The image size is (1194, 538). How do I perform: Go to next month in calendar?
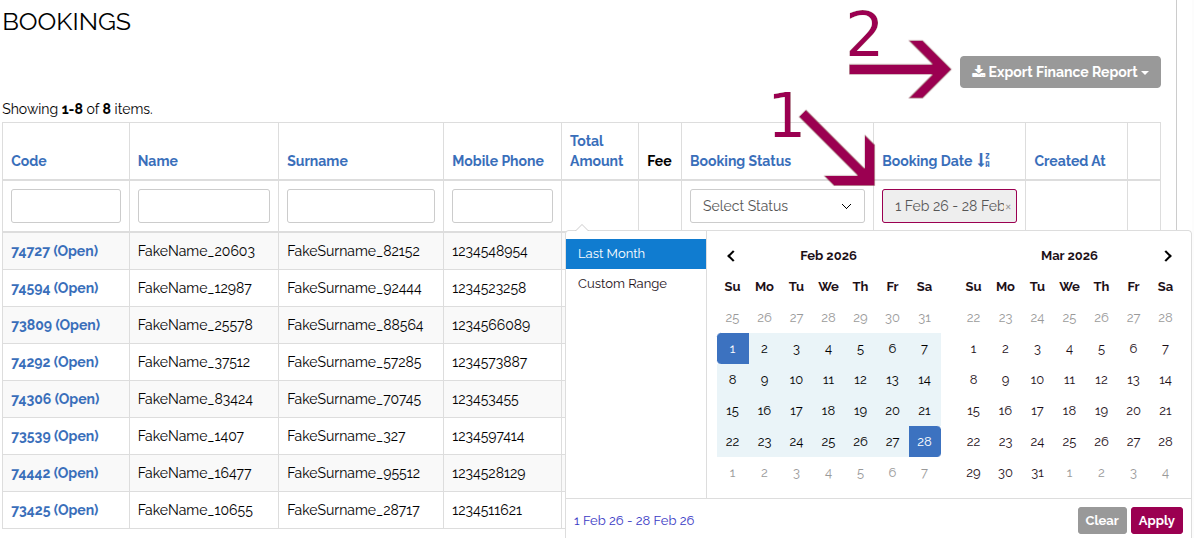click(x=1167, y=256)
